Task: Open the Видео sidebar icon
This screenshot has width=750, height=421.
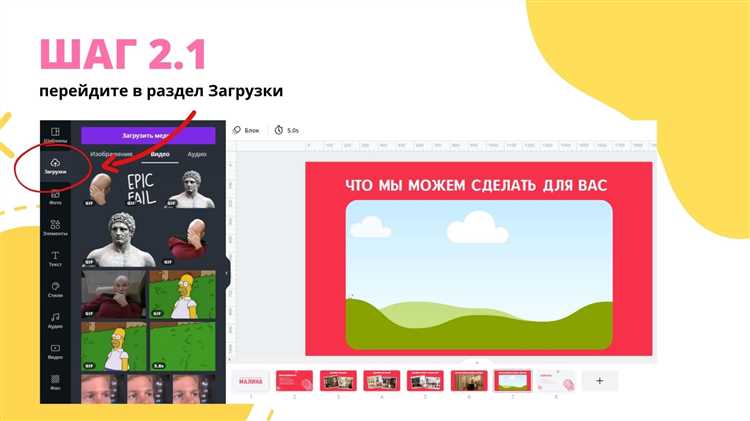Action: (55, 352)
